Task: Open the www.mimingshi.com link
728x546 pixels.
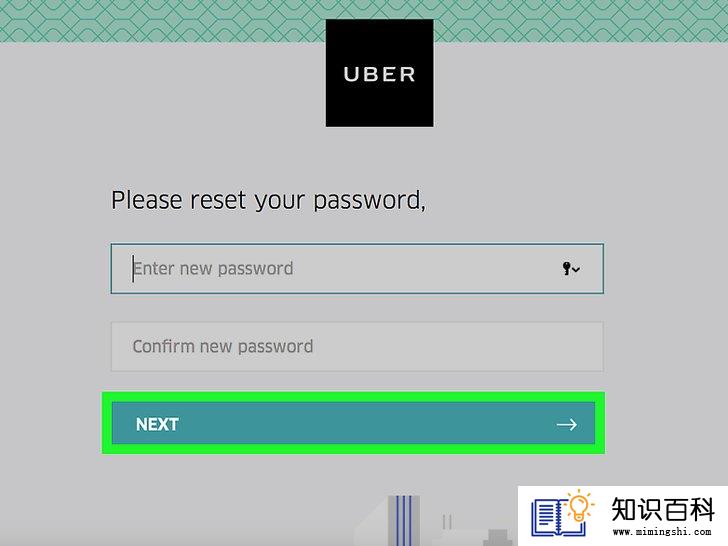Action: point(663,532)
